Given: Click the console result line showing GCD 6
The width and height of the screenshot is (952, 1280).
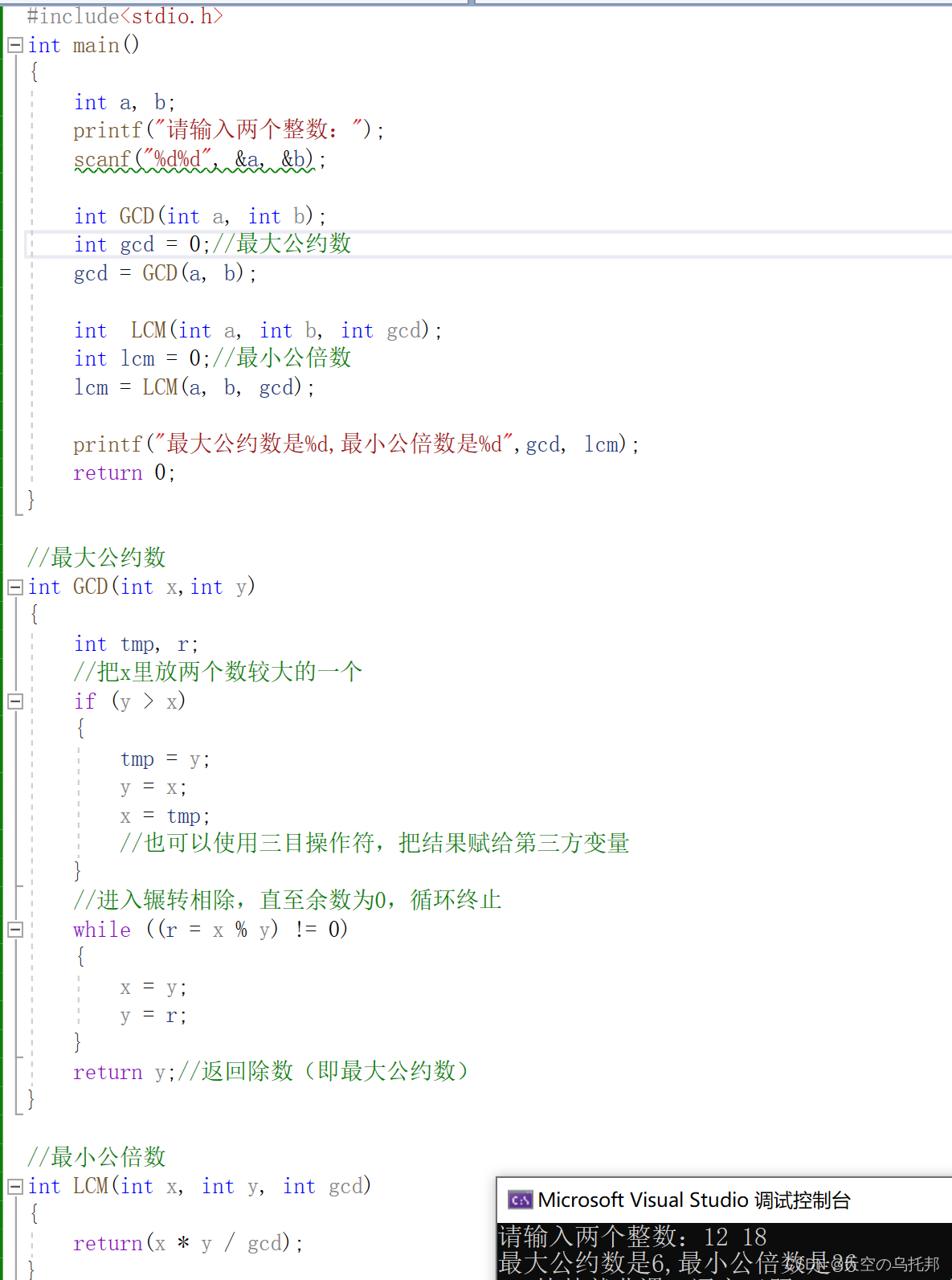Looking at the screenshot, I should pos(679,1264).
